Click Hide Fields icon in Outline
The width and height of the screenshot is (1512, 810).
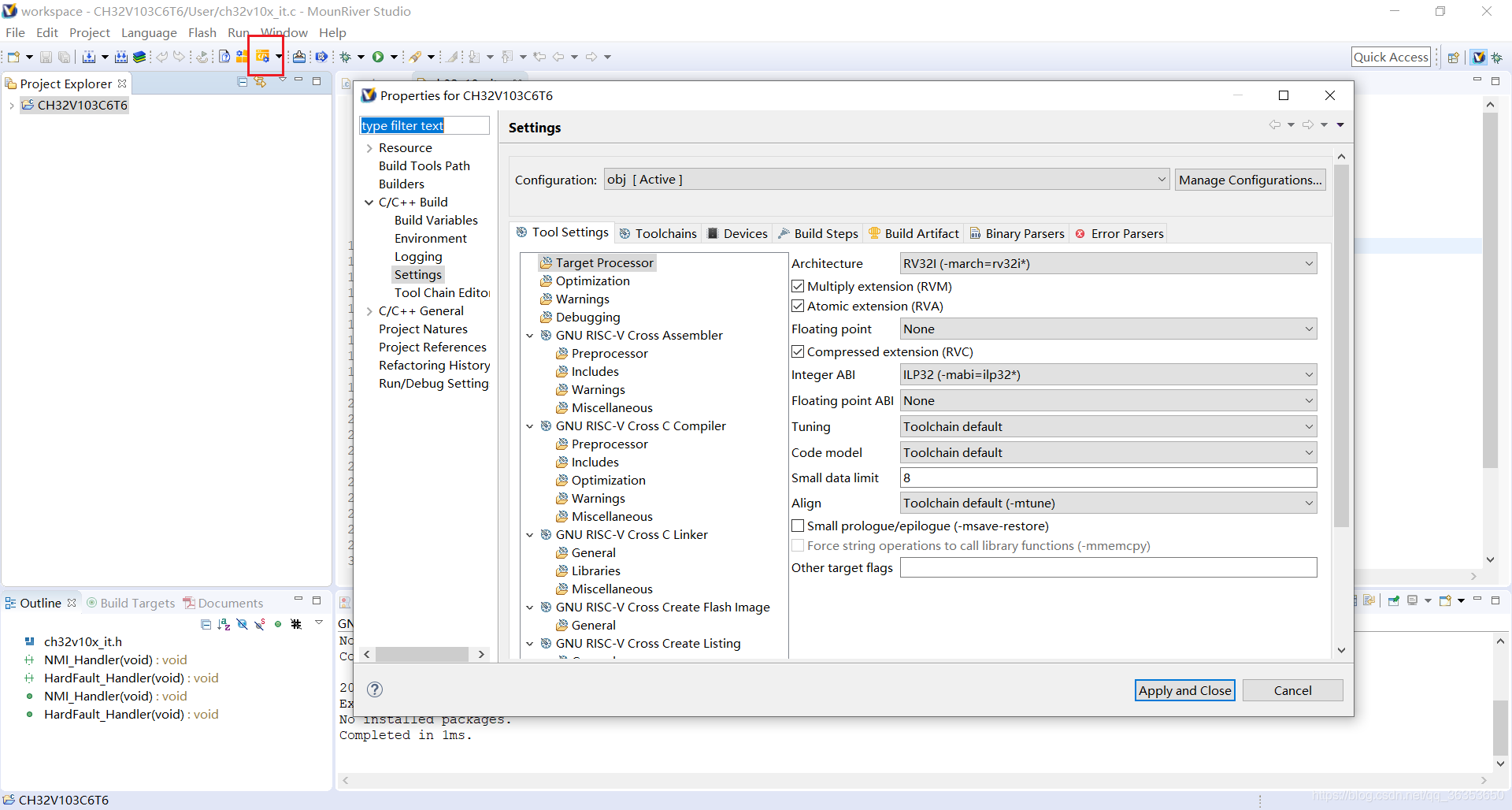[242, 624]
